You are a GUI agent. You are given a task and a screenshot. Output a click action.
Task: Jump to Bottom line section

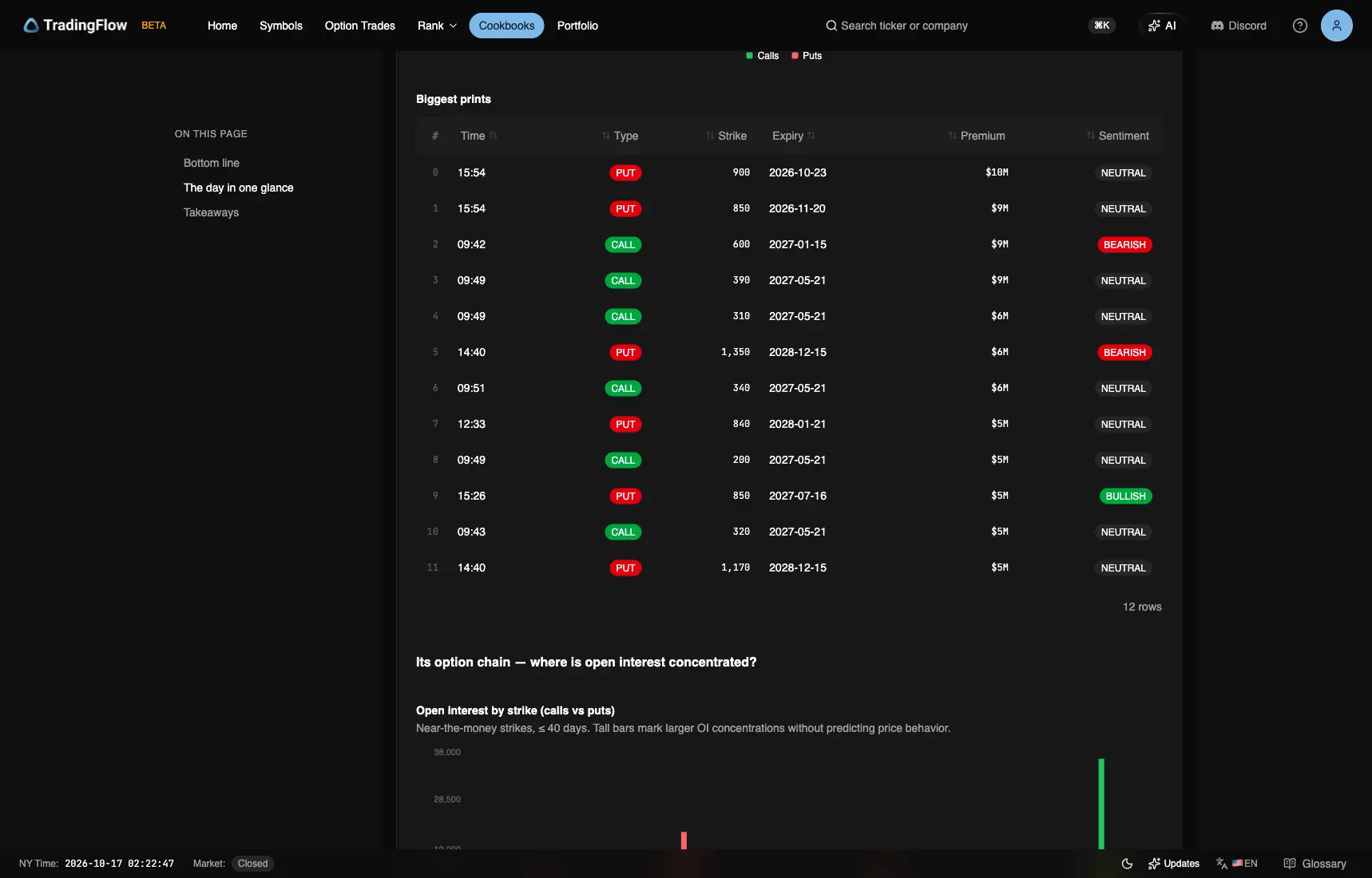click(x=212, y=163)
